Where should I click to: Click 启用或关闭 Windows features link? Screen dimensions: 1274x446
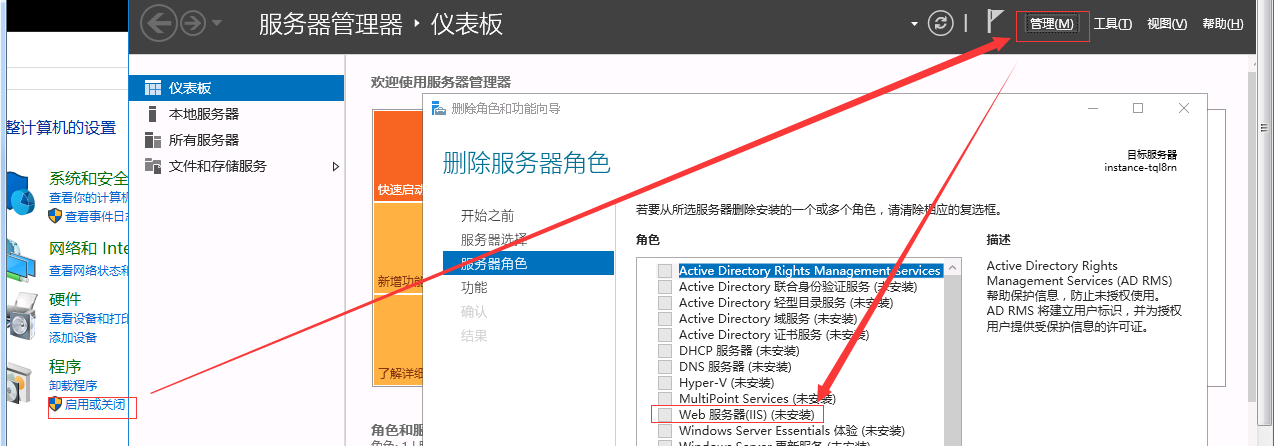tap(95, 405)
